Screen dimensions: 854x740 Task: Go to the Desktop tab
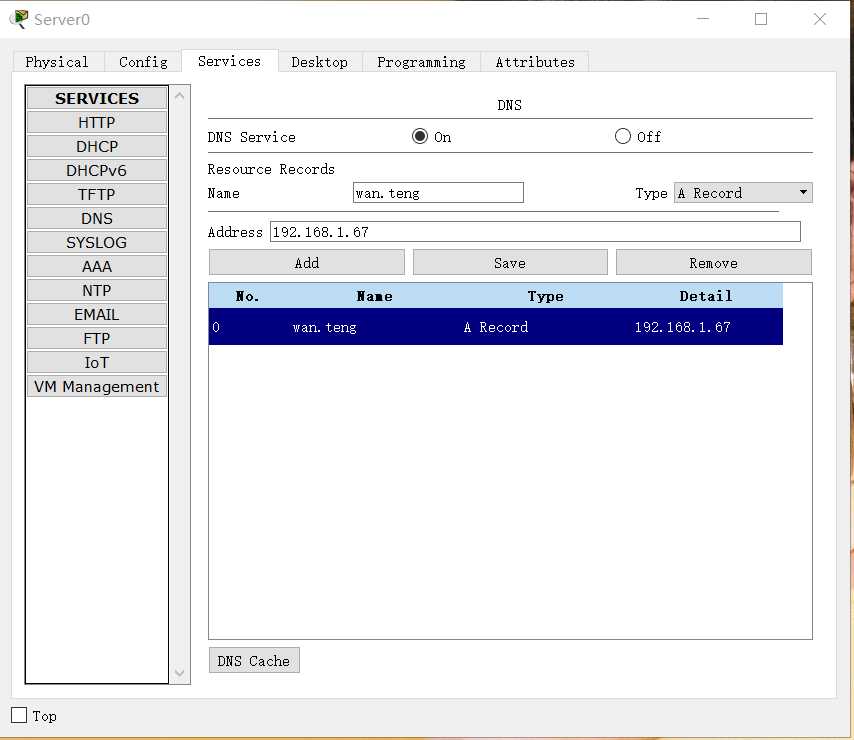pos(320,62)
